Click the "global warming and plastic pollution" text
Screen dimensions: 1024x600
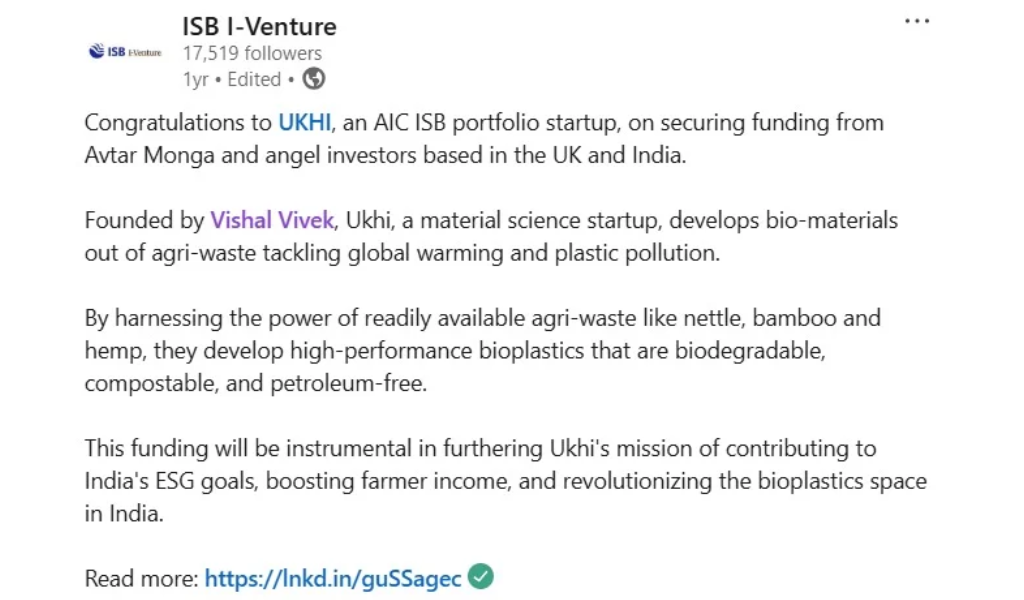pos(533,253)
